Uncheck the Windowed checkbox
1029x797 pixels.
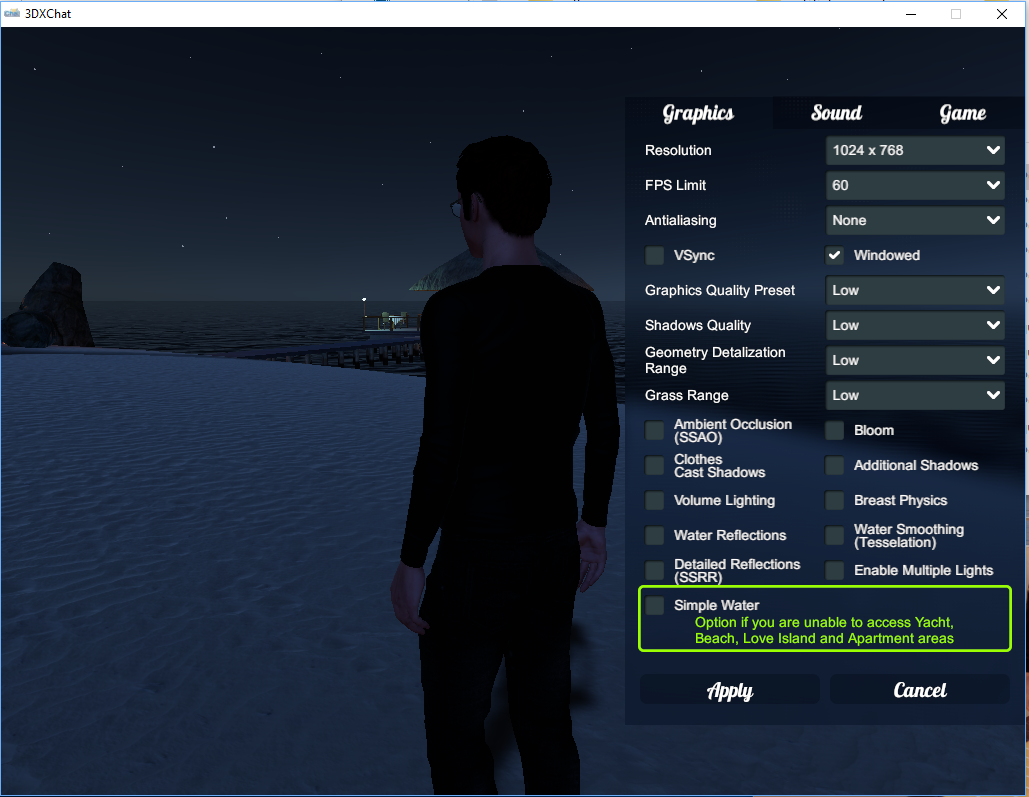[834, 255]
